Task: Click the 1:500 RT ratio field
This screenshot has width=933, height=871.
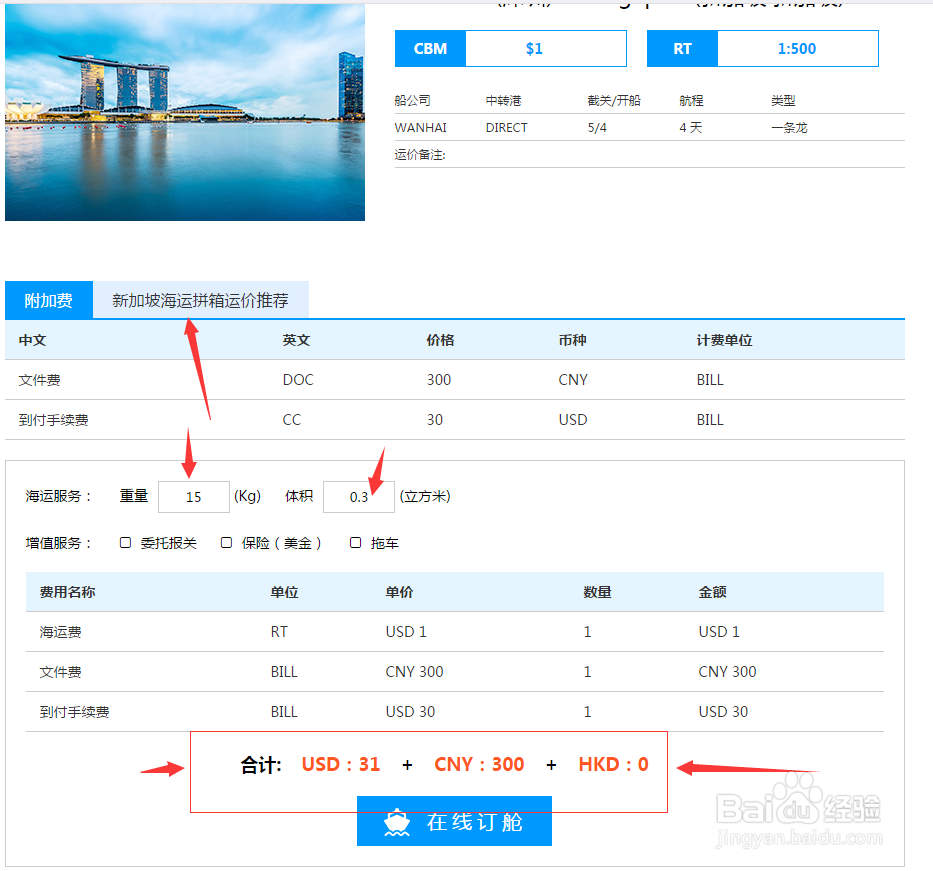Action: point(796,48)
